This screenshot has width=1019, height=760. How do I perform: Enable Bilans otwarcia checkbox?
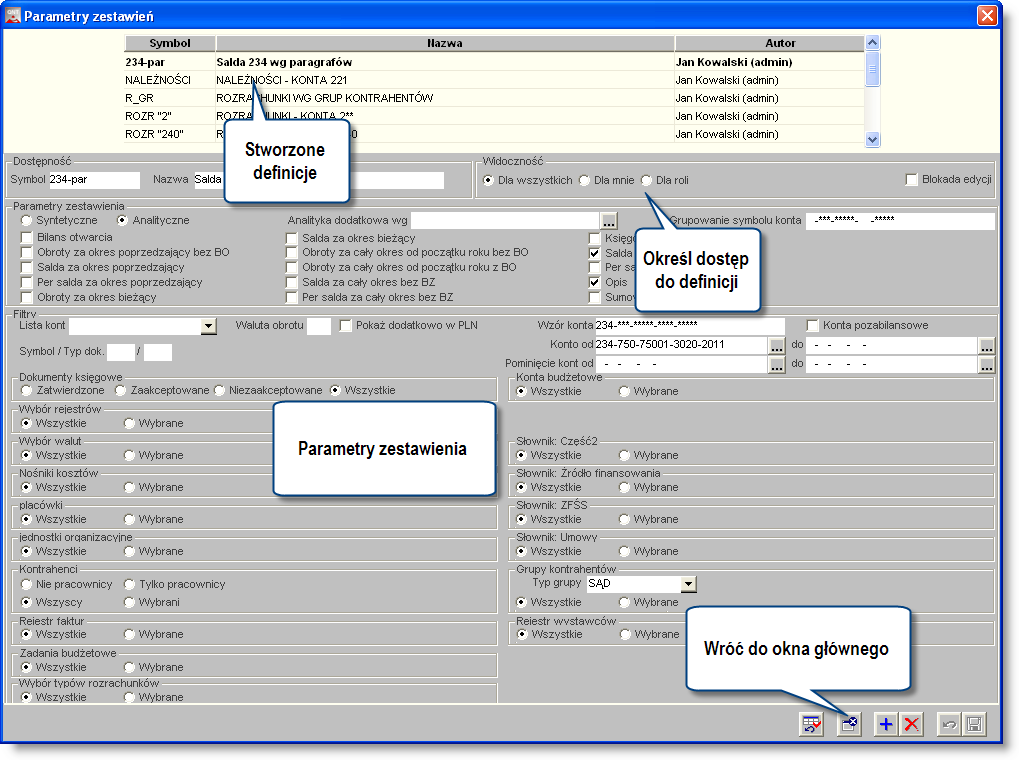point(27,237)
